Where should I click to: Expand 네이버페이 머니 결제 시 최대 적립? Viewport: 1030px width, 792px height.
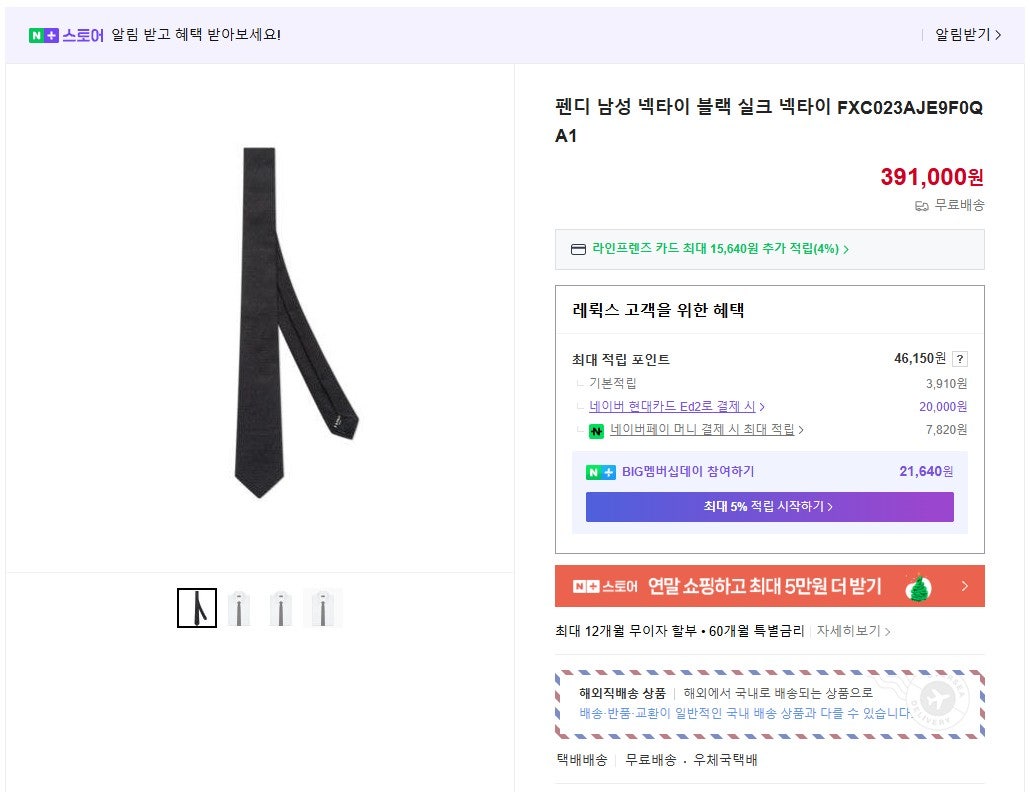click(x=706, y=430)
